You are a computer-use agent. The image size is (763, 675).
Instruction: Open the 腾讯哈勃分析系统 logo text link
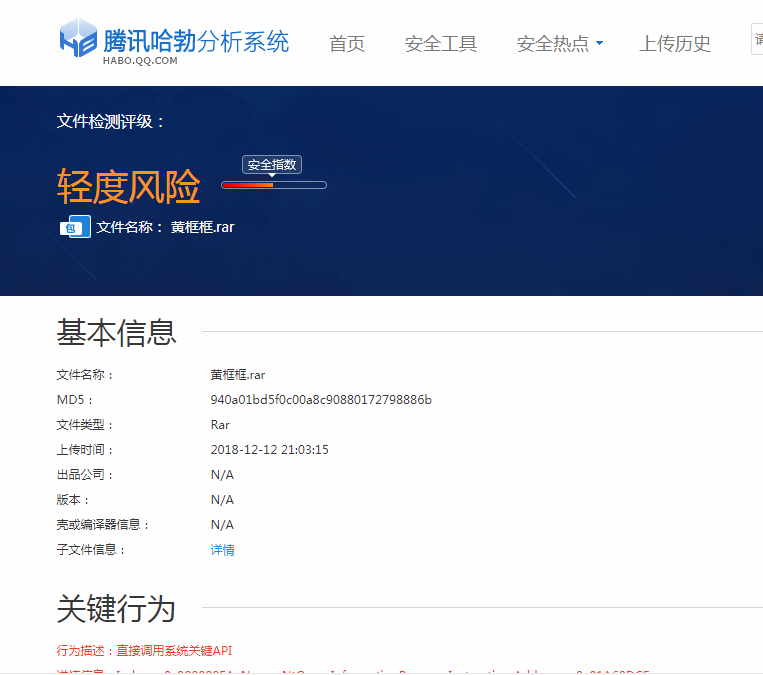click(x=196, y=39)
